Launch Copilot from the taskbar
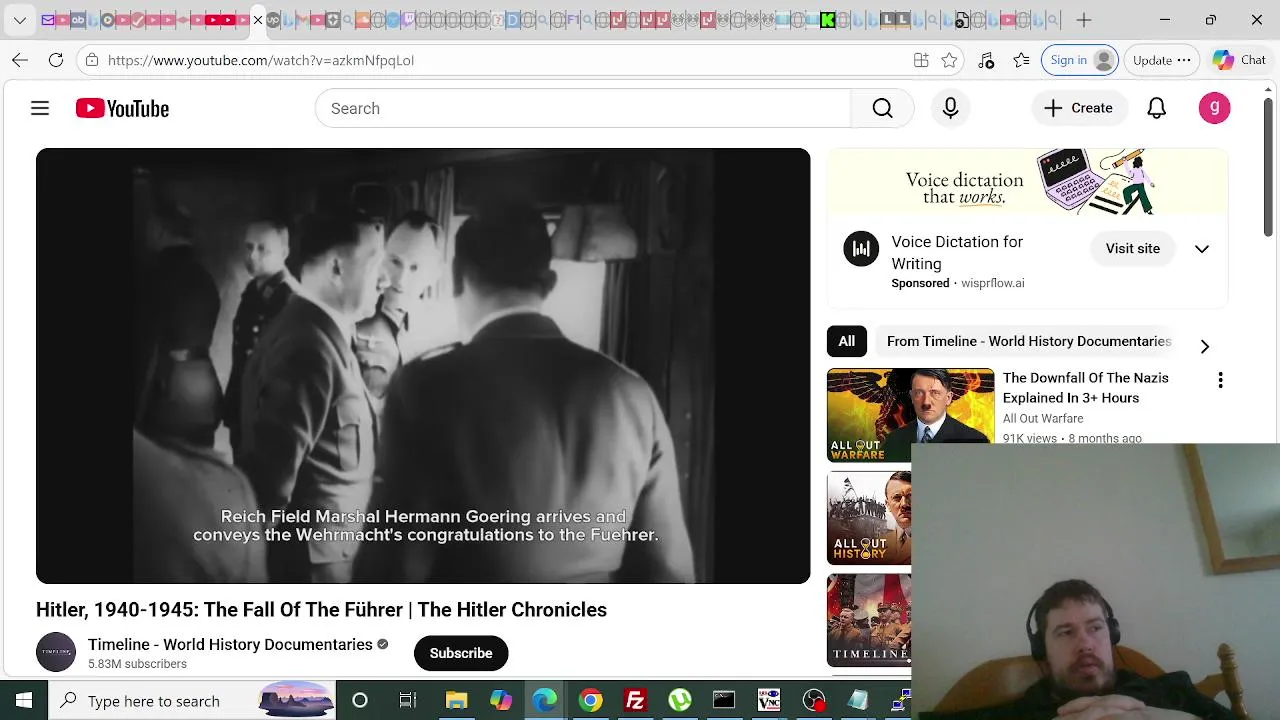 click(x=501, y=701)
